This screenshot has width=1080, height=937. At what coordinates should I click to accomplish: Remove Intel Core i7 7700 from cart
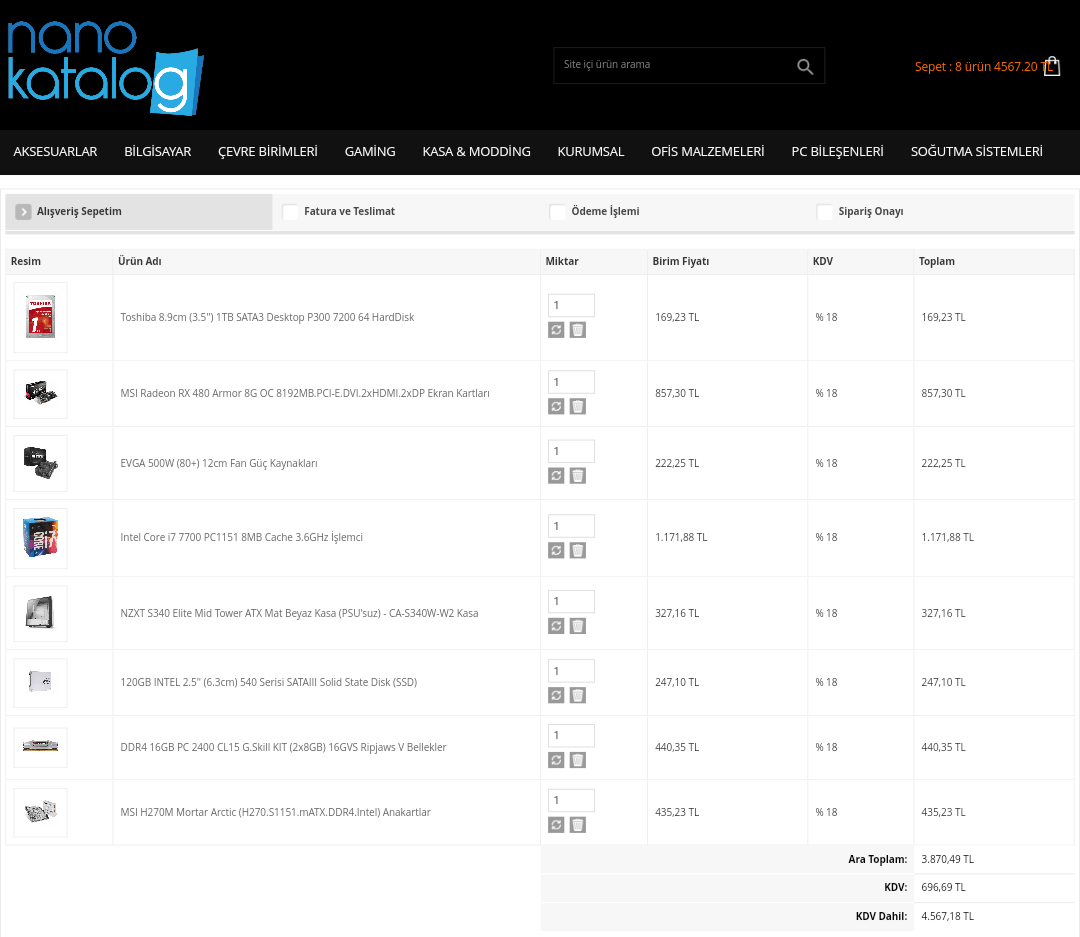(578, 550)
